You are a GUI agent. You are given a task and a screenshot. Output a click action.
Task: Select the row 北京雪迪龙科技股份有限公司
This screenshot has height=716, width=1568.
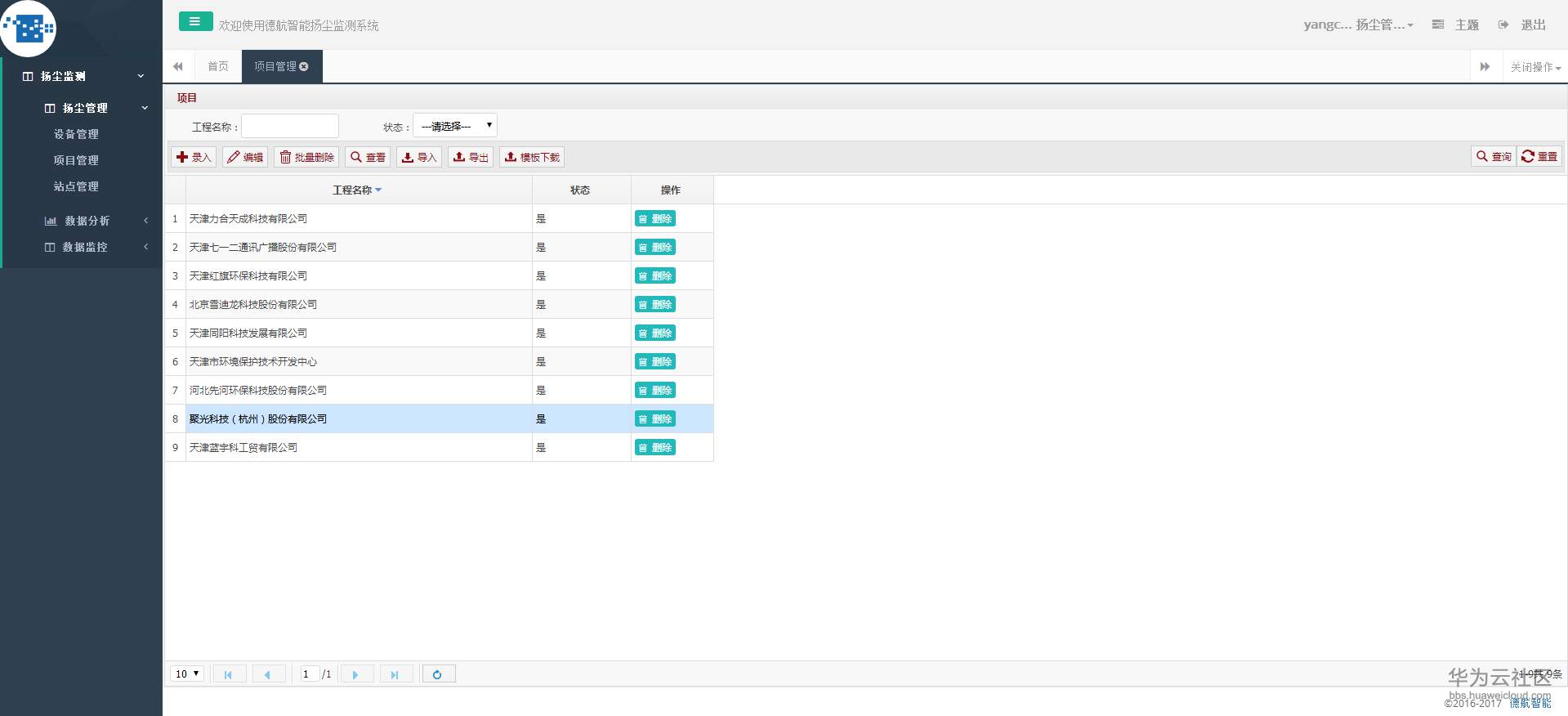pyautogui.click(x=440, y=305)
